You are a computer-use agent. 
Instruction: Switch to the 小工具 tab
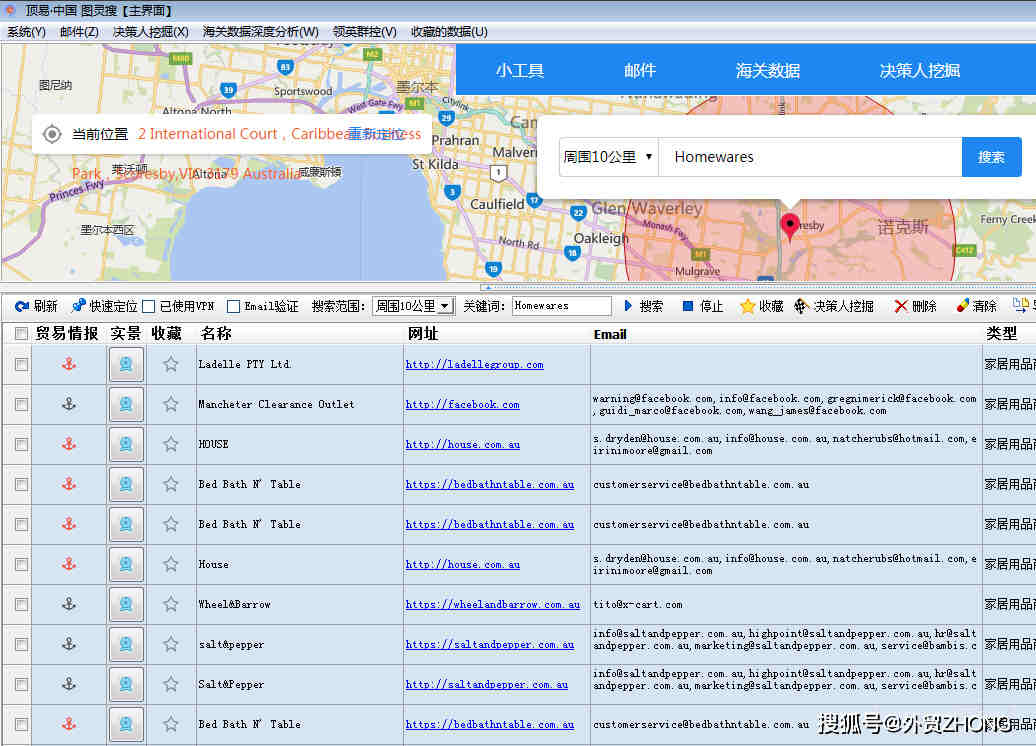point(520,71)
